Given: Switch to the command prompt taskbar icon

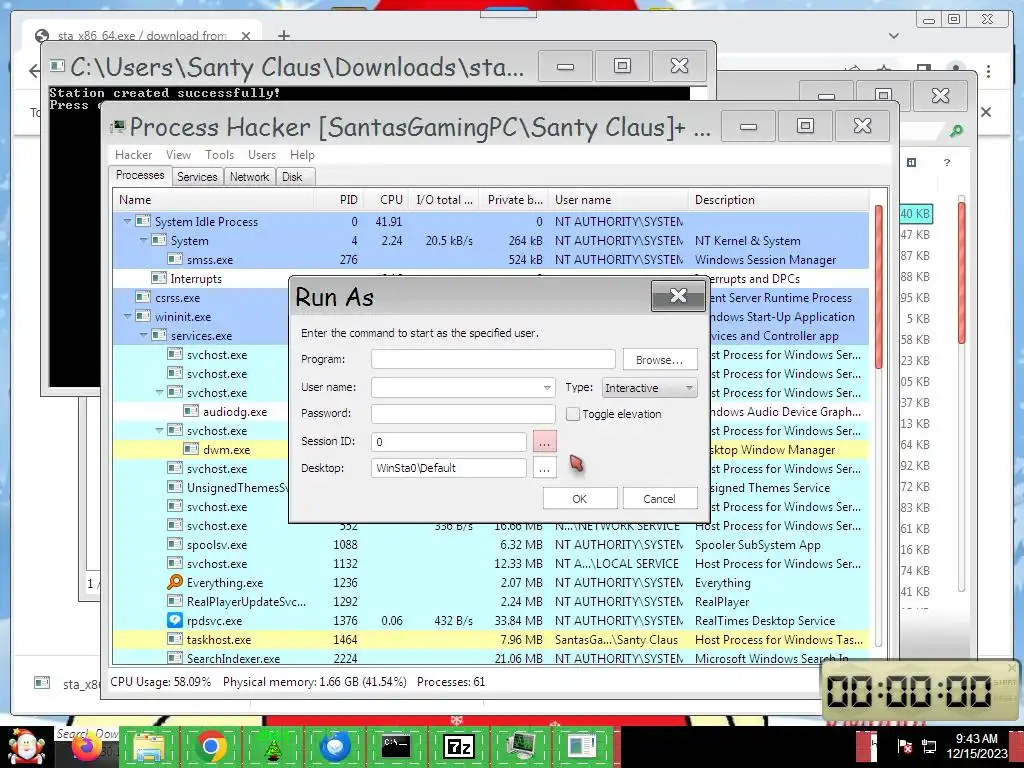Looking at the screenshot, I should 396,747.
